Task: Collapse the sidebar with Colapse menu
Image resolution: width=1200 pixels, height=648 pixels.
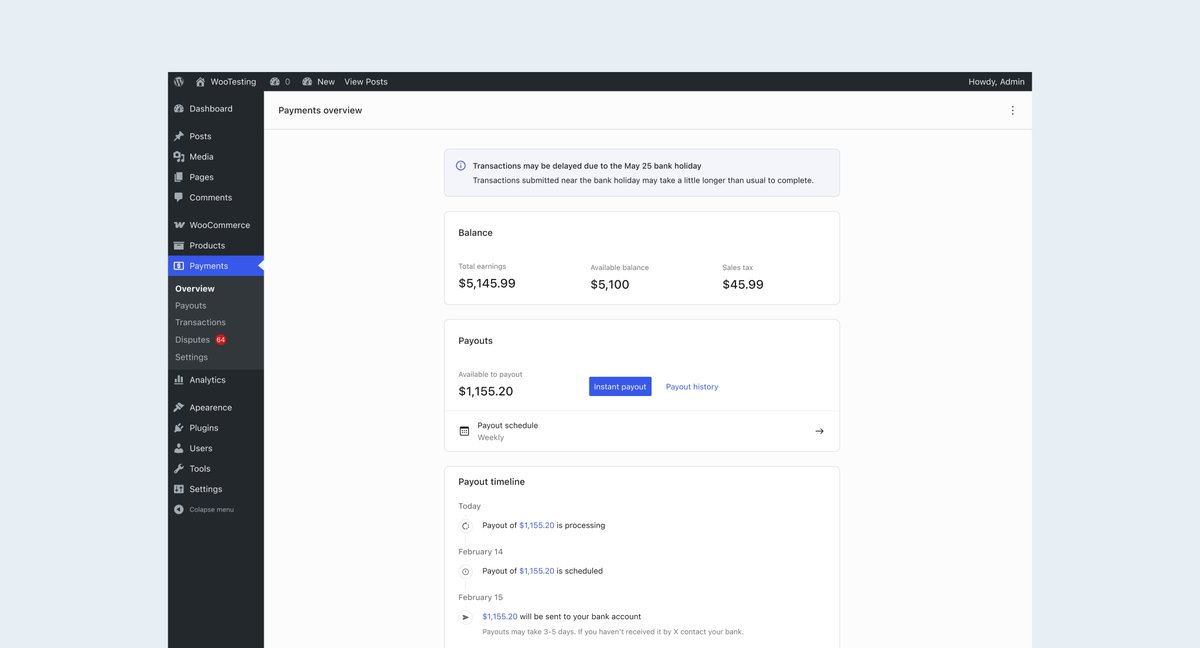Action: pyautogui.click(x=204, y=510)
